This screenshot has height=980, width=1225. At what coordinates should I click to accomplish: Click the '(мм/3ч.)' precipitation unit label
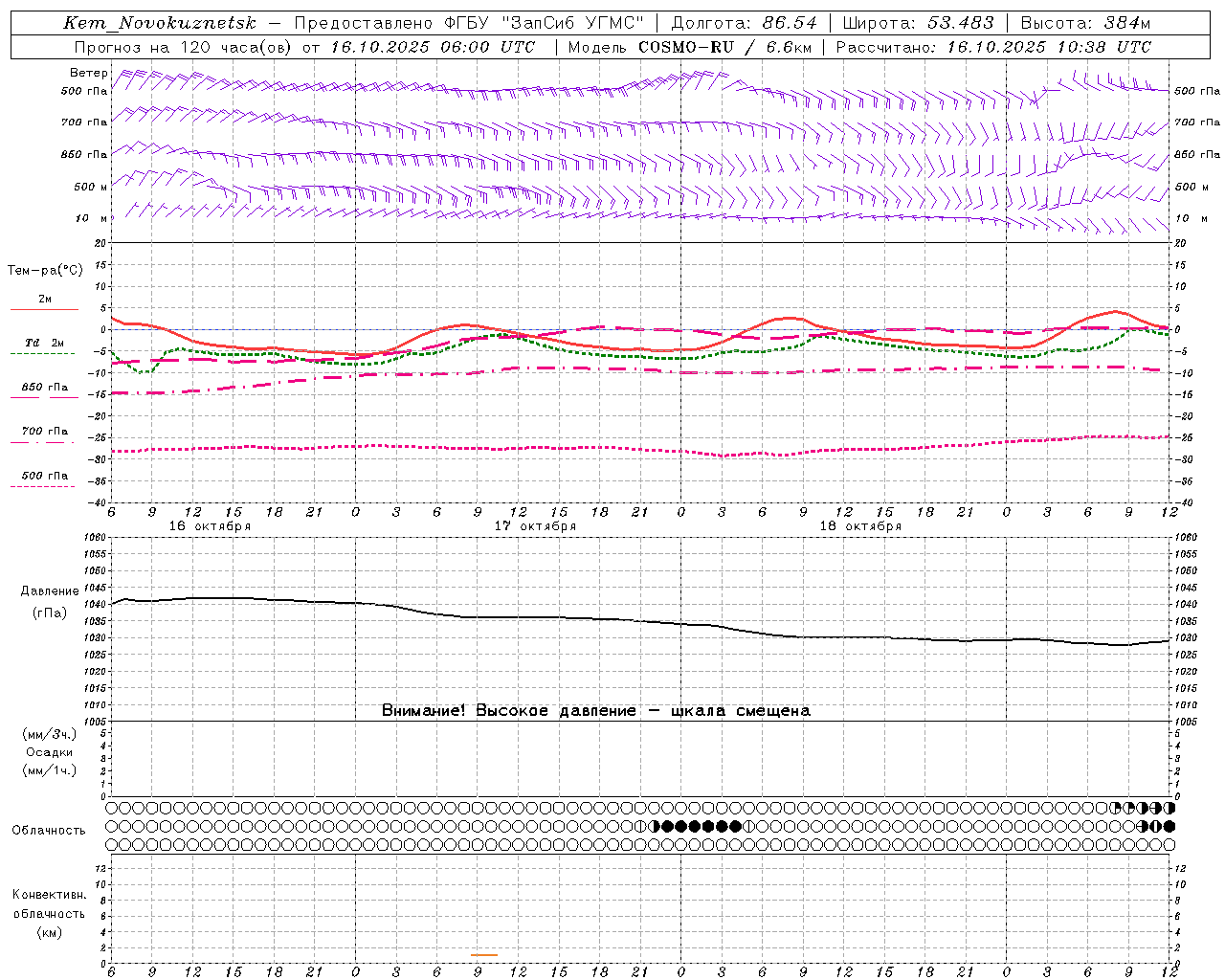tap(50, 734)
